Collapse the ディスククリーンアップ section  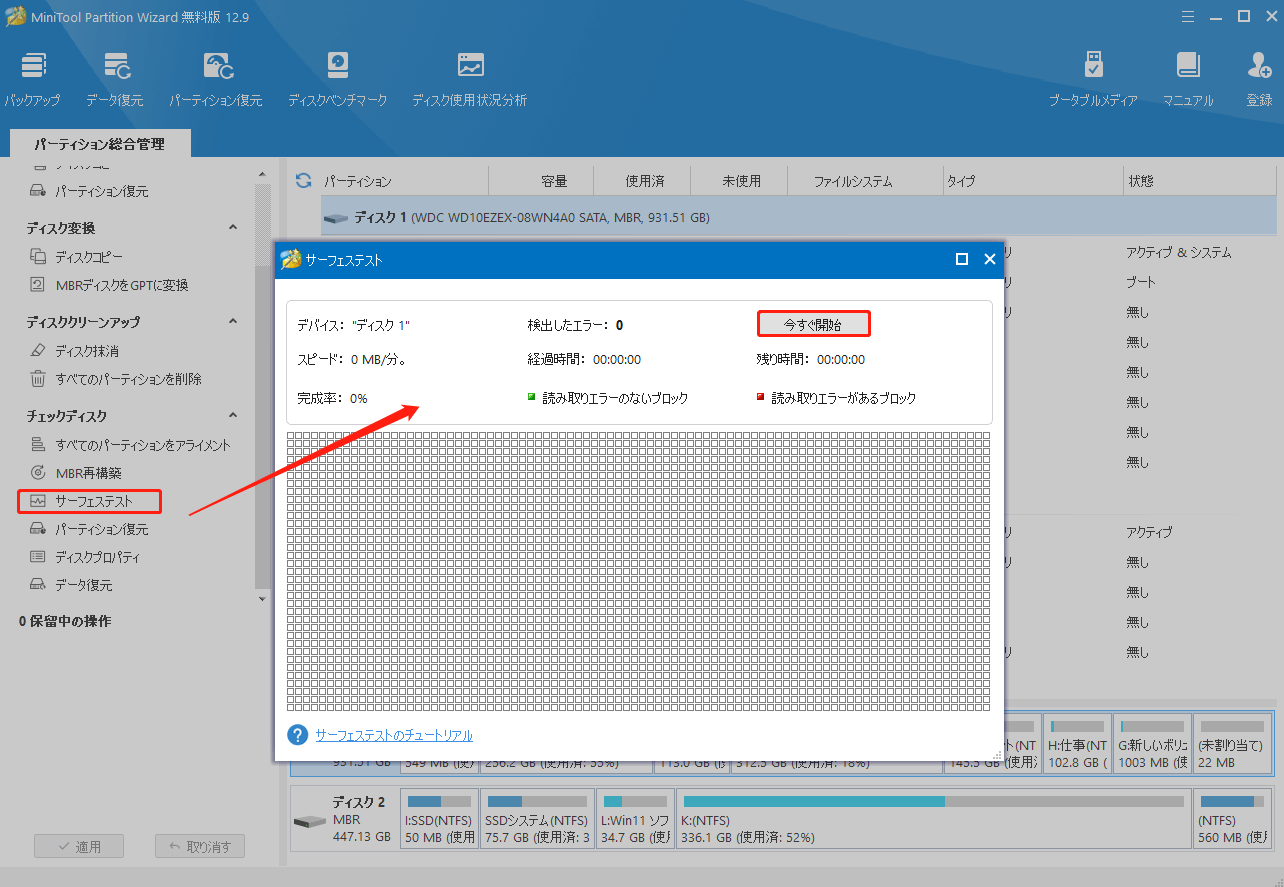pos(234,322)
